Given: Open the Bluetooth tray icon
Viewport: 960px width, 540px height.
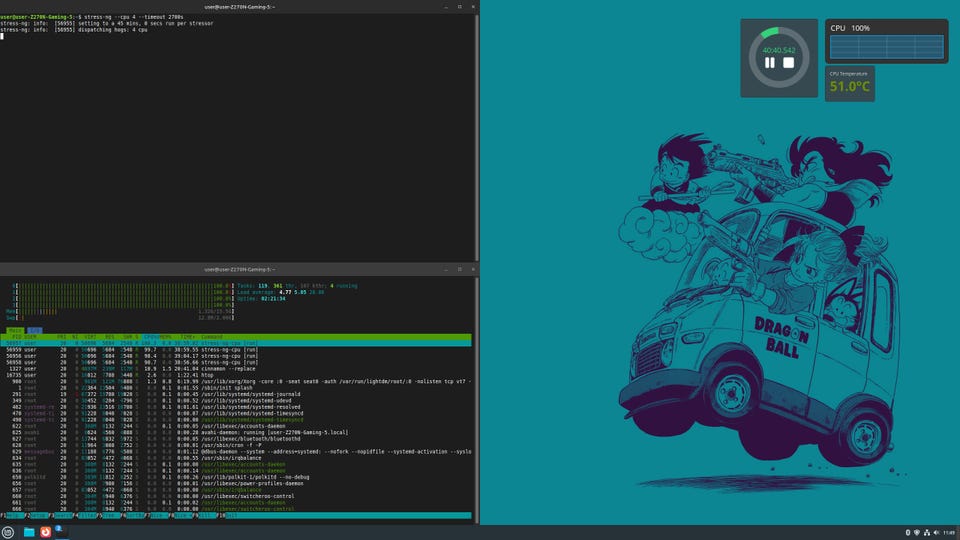Looking at the screenshot, I should [x=906, y=532].
